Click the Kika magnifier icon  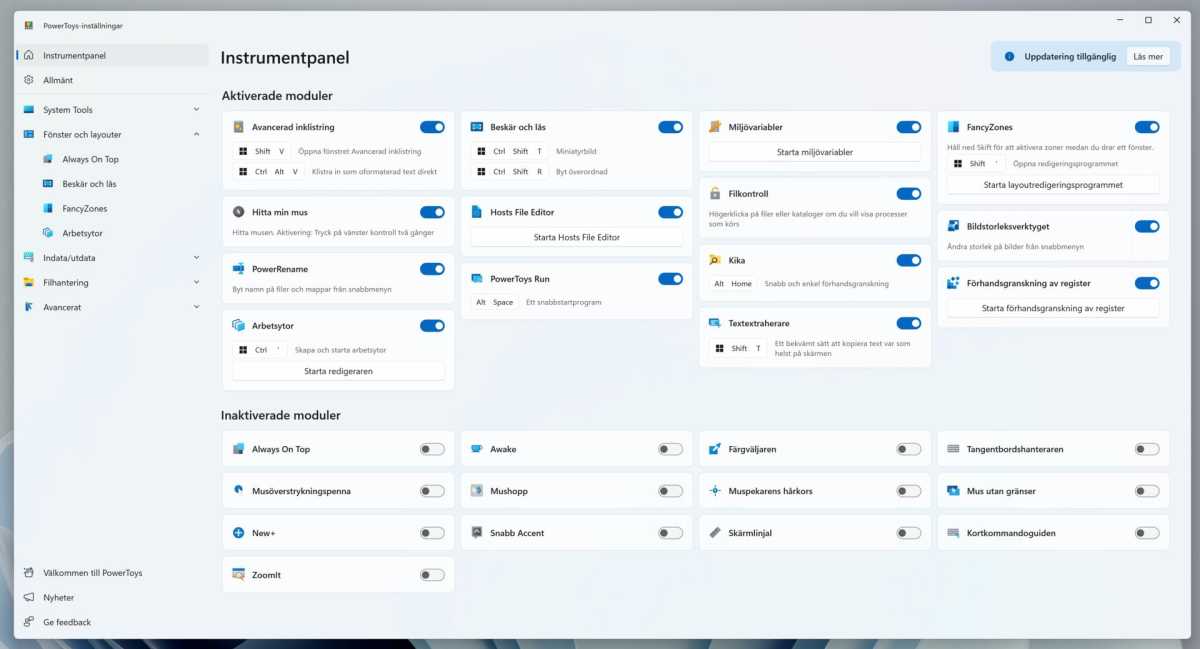pos(715,260)
